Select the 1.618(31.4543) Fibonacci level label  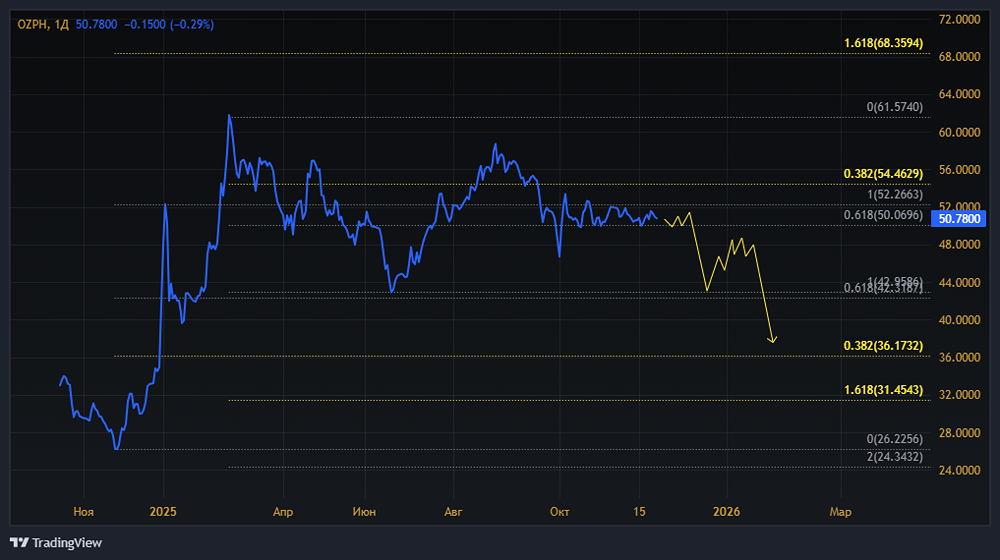pyautogui.click(x=883, y=390)
